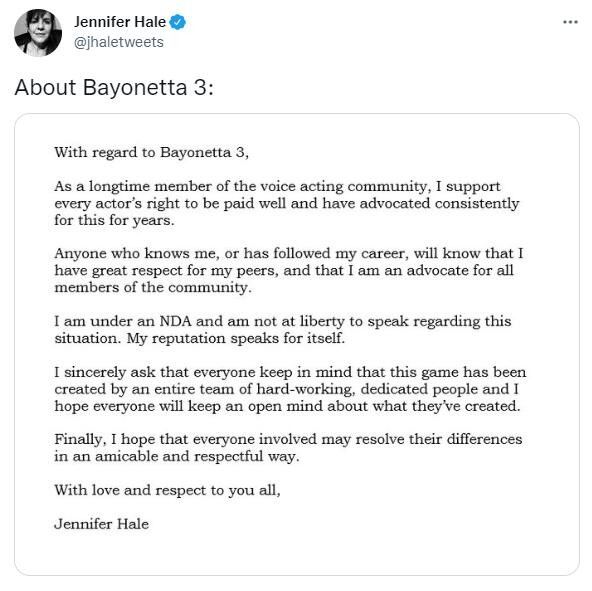The image size is (592, 591).
Task: Click the tweet text 'About Bayonetta 3:'
Action: (x=114, y=87)
